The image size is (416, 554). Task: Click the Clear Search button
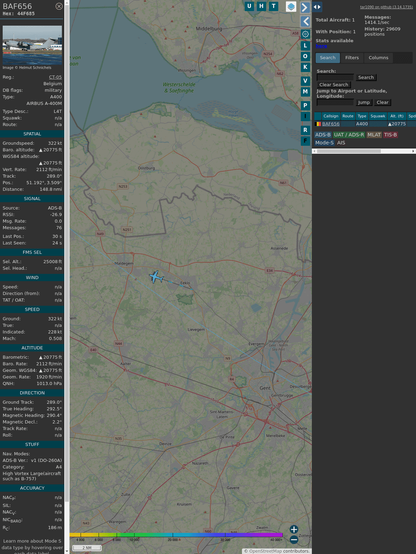click(334, 85)
